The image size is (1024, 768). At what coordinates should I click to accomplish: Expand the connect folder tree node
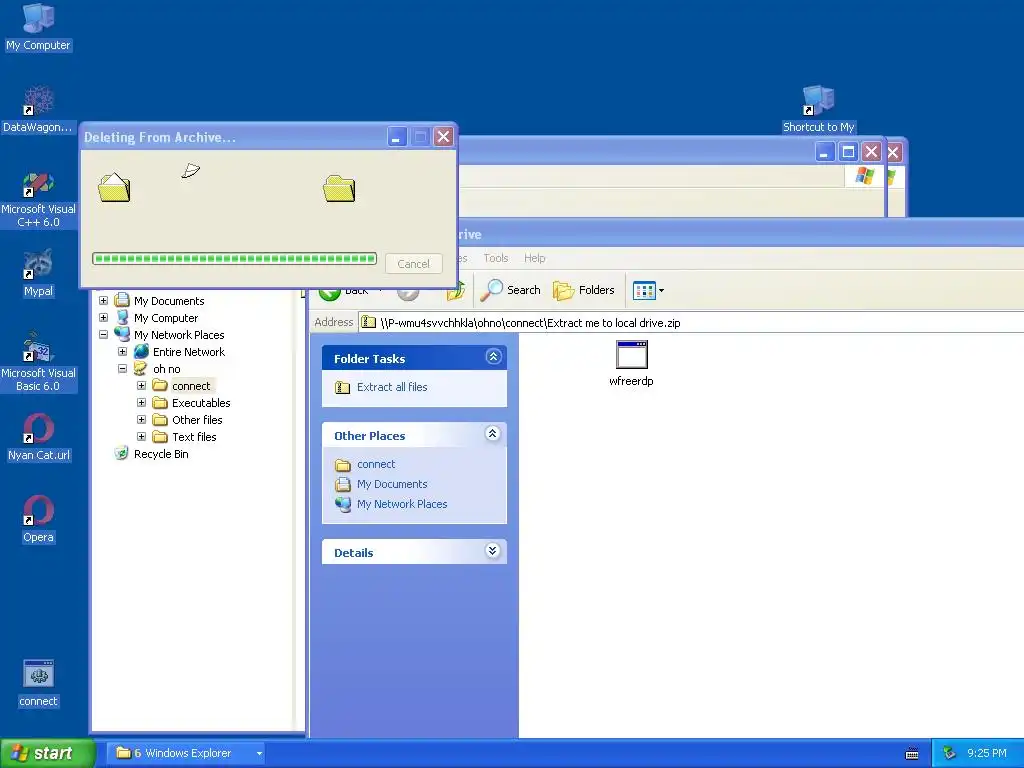pos(141,385)
